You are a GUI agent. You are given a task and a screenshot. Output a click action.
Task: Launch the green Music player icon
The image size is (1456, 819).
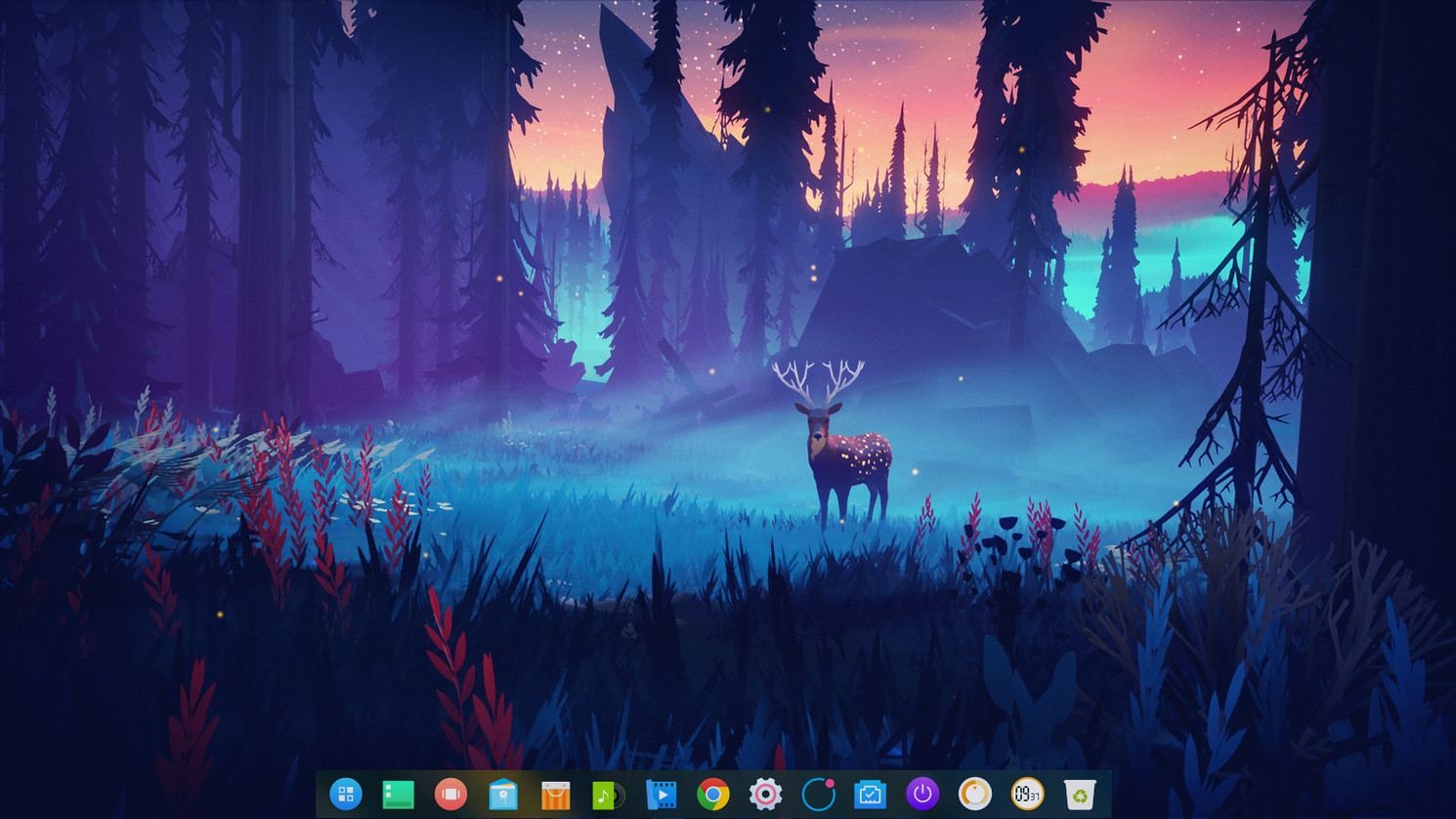pyautogui.click(x=608, y=796)
